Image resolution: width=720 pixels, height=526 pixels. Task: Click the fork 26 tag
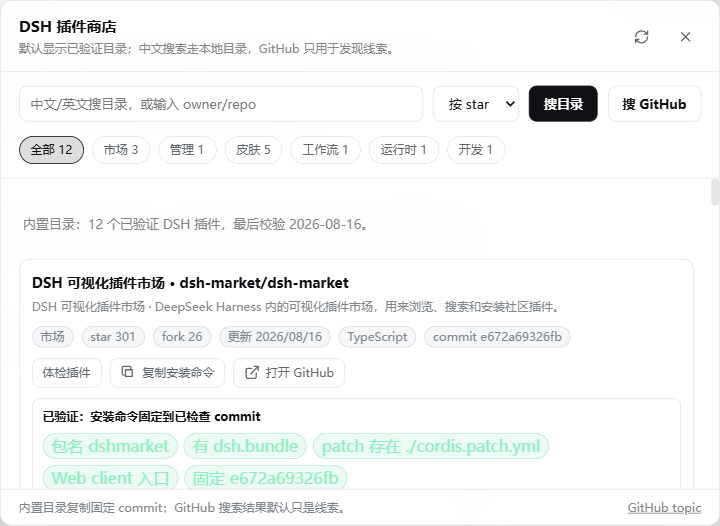pyautogui.click(x=182, y=337)
